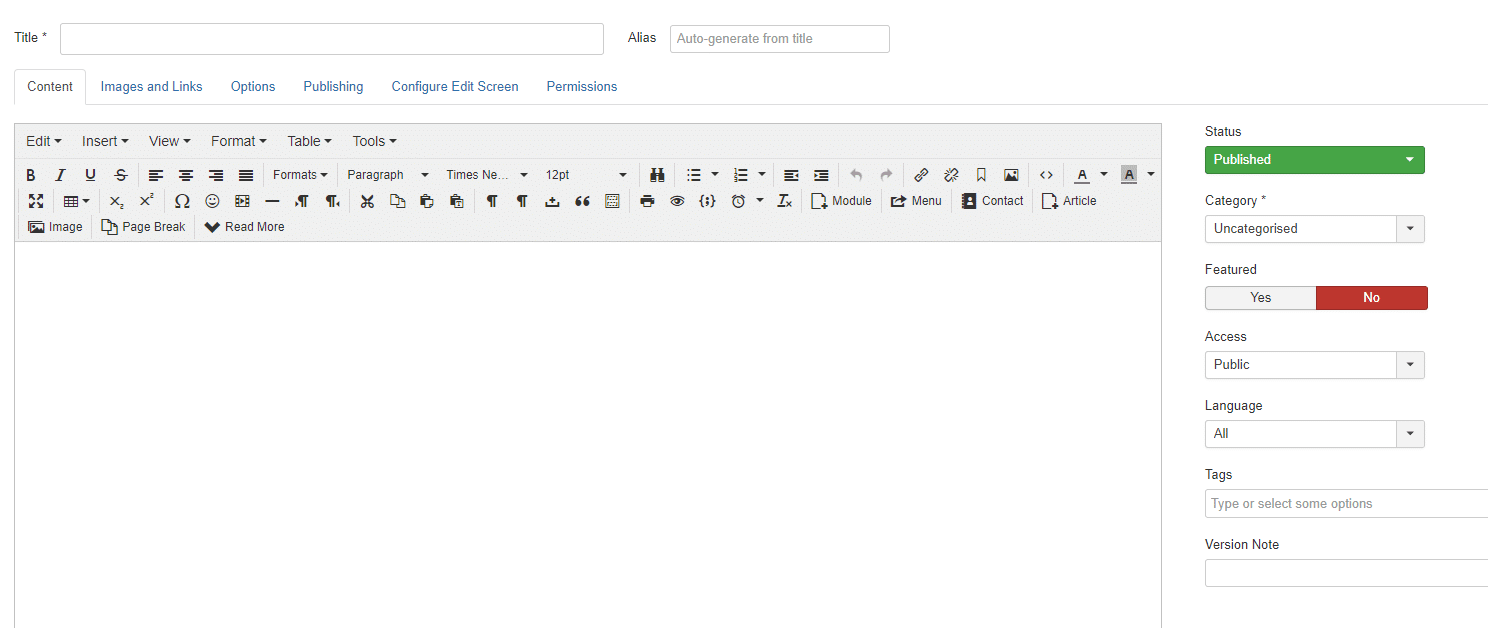The width and height of the screenshot is (1488, 628).
Task: Insert a Read More break
Action: pyautogui.click(x=243, y=226)
